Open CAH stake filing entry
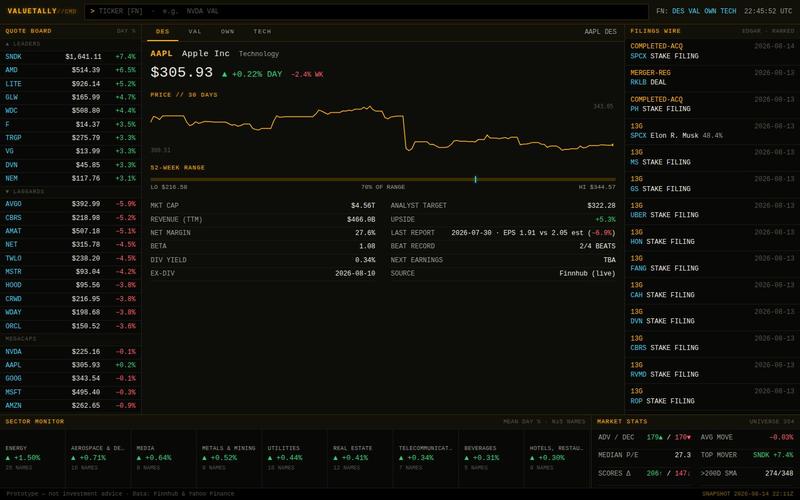800x500 pixels. tap(712, 290)
